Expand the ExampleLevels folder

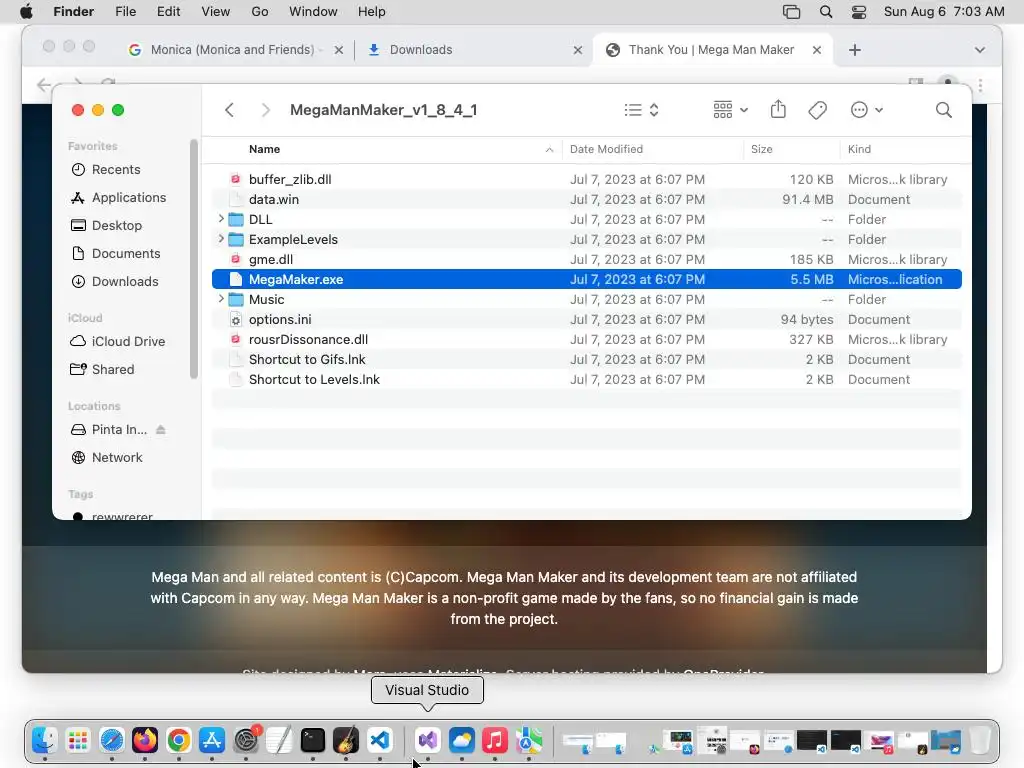221,239
